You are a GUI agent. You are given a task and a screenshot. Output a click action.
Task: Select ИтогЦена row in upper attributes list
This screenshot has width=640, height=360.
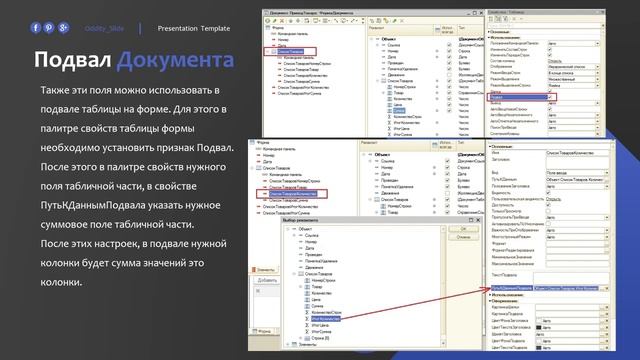[x=402, y=129]
